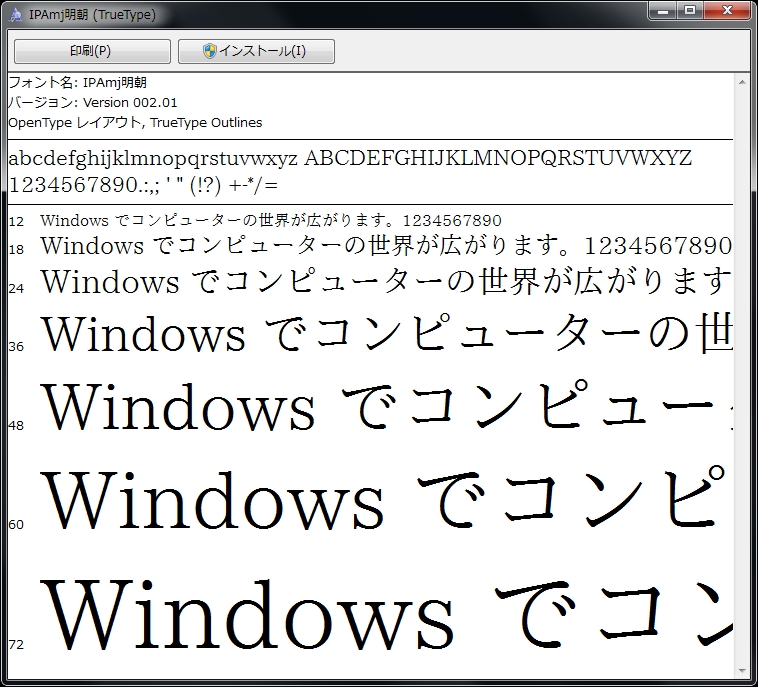Click the size 48 sample text line

coord(386,406)
